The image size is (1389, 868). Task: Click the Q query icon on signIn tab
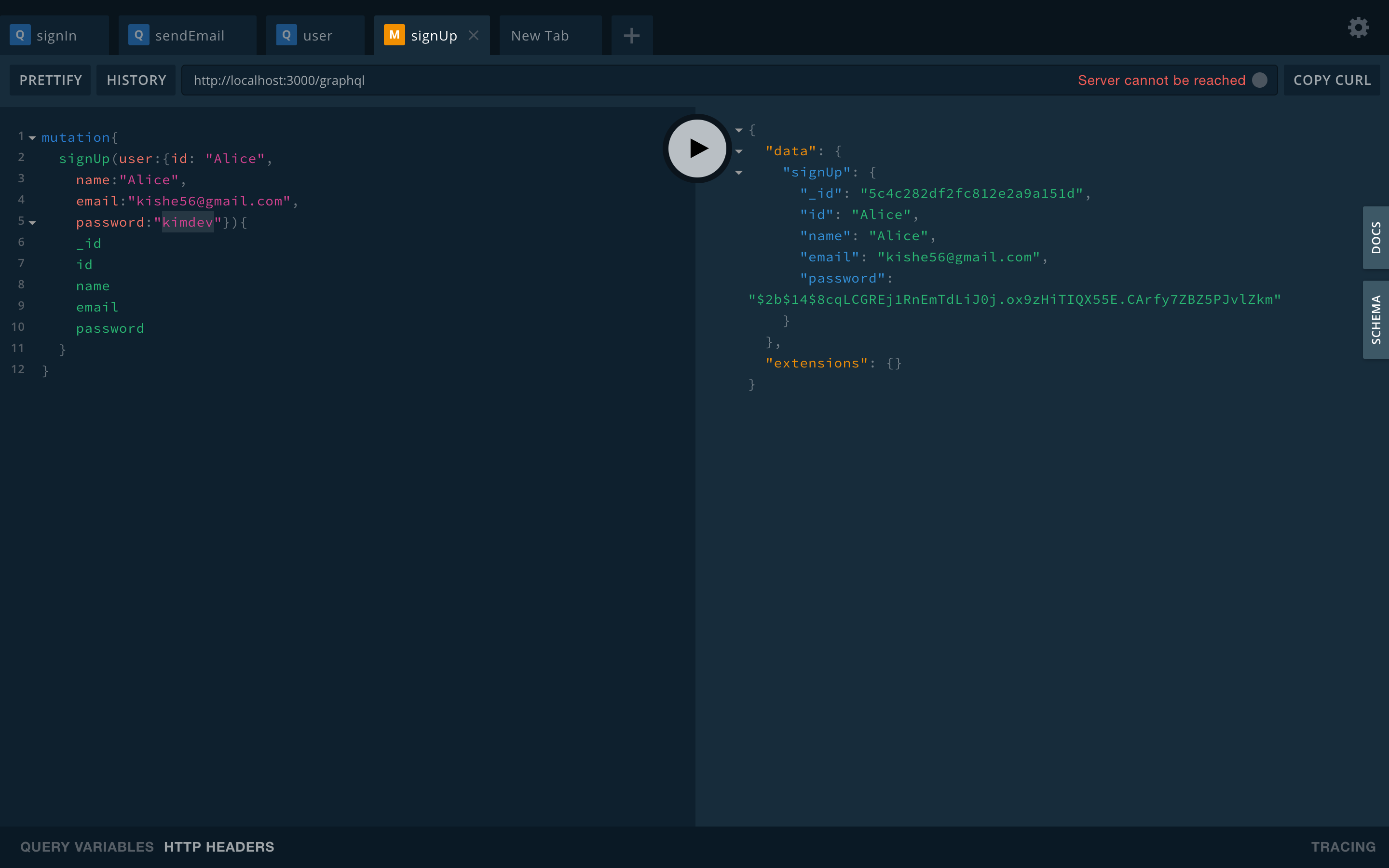click(21, 35)
